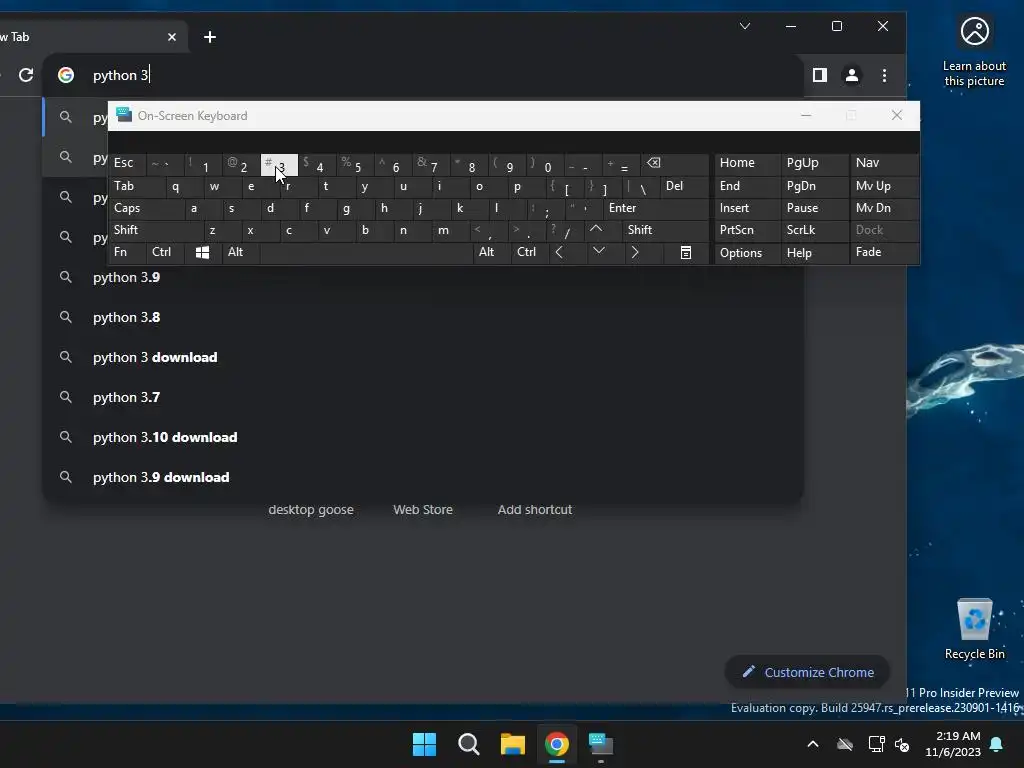Show hidden system tray icons
Screen dimensions: 1024x768
point(813,744)
